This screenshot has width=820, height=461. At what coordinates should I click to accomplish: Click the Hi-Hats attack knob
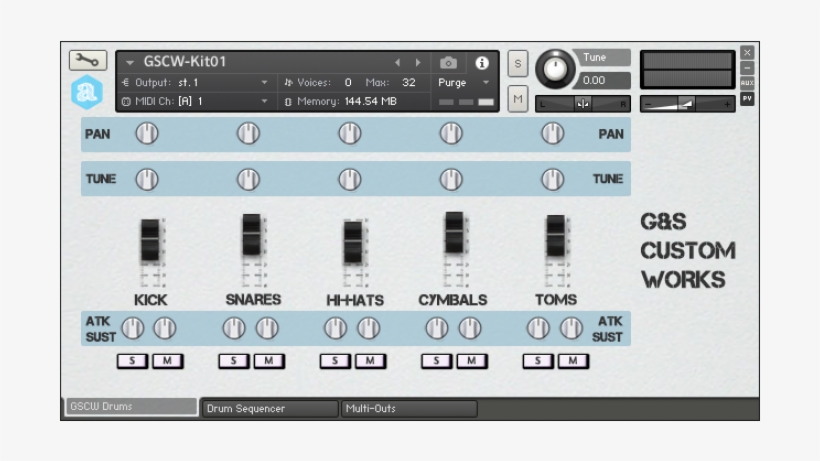coord(336,328)
